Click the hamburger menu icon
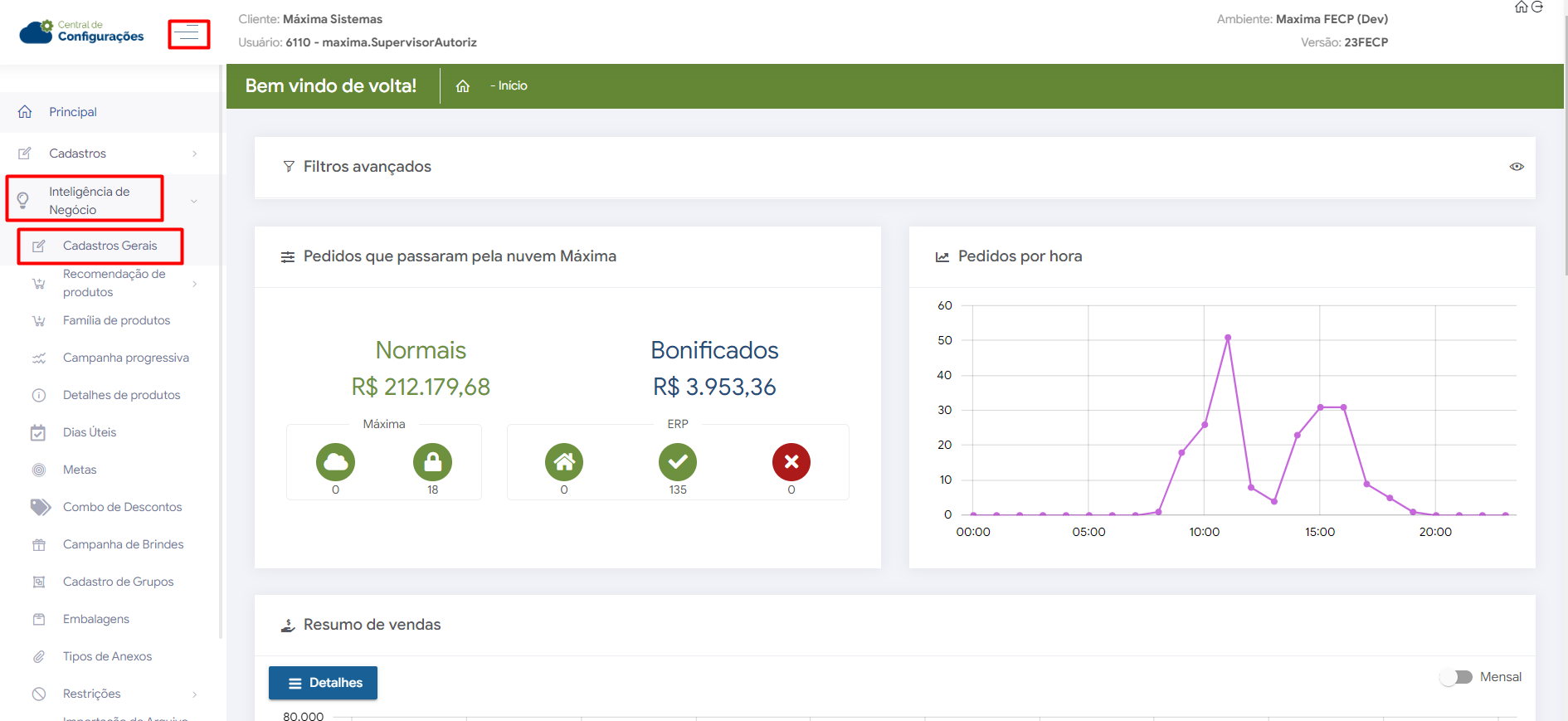Image resolution: width=1568 pixels, height=721 pixels. pyautogui.click(x=188, y=34)
